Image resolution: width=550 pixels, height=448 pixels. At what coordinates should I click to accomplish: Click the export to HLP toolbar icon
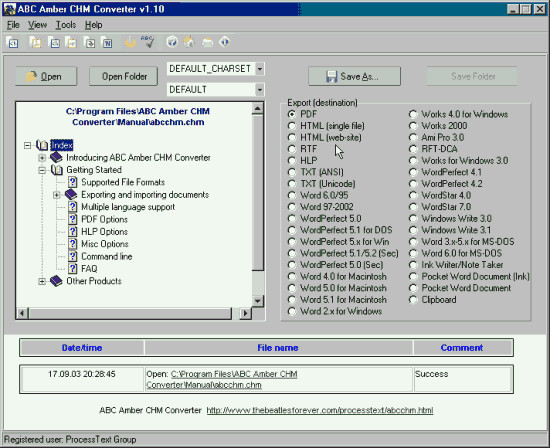90,42
